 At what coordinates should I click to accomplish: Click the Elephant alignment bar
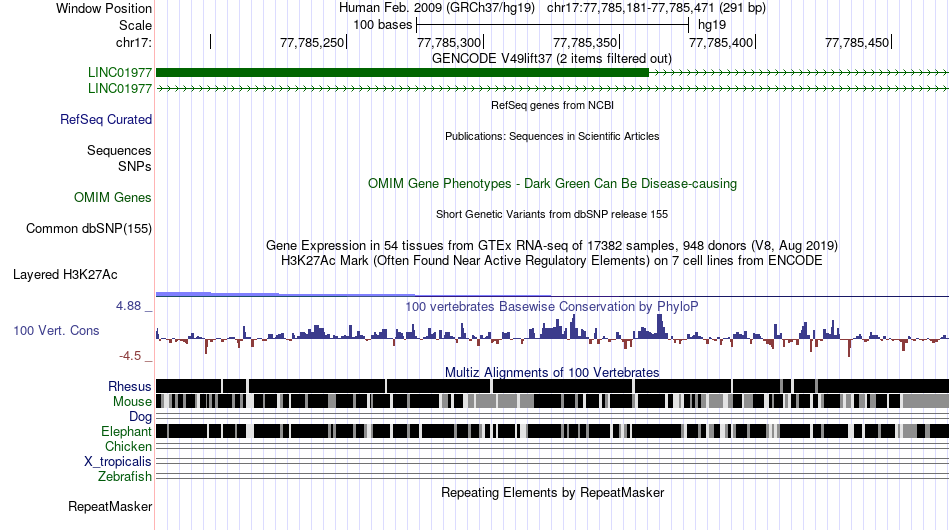click(x=553, y=431)
